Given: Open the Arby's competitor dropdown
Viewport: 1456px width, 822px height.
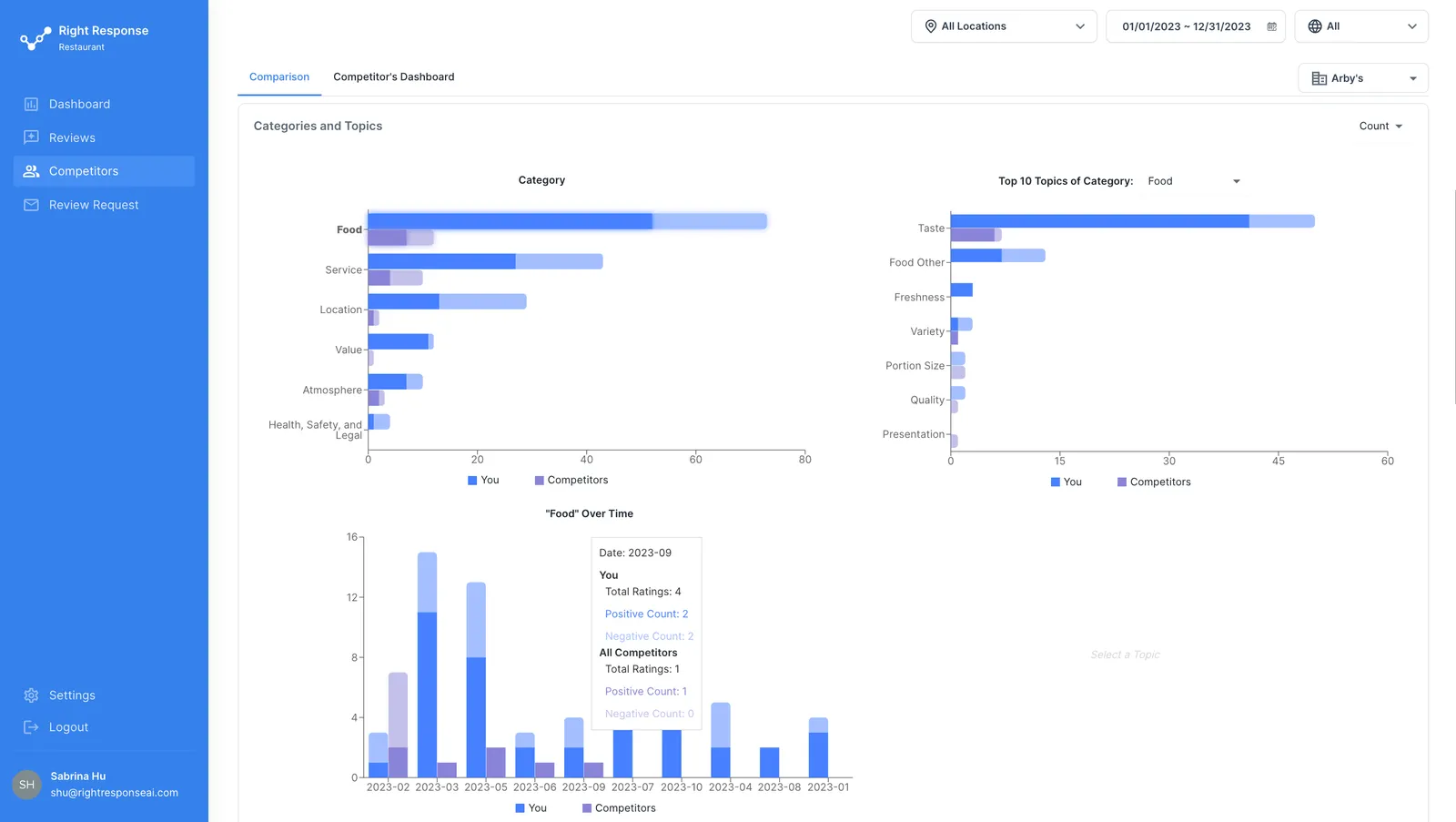Looking at the screenshot, I should [x=1363, y=78].
